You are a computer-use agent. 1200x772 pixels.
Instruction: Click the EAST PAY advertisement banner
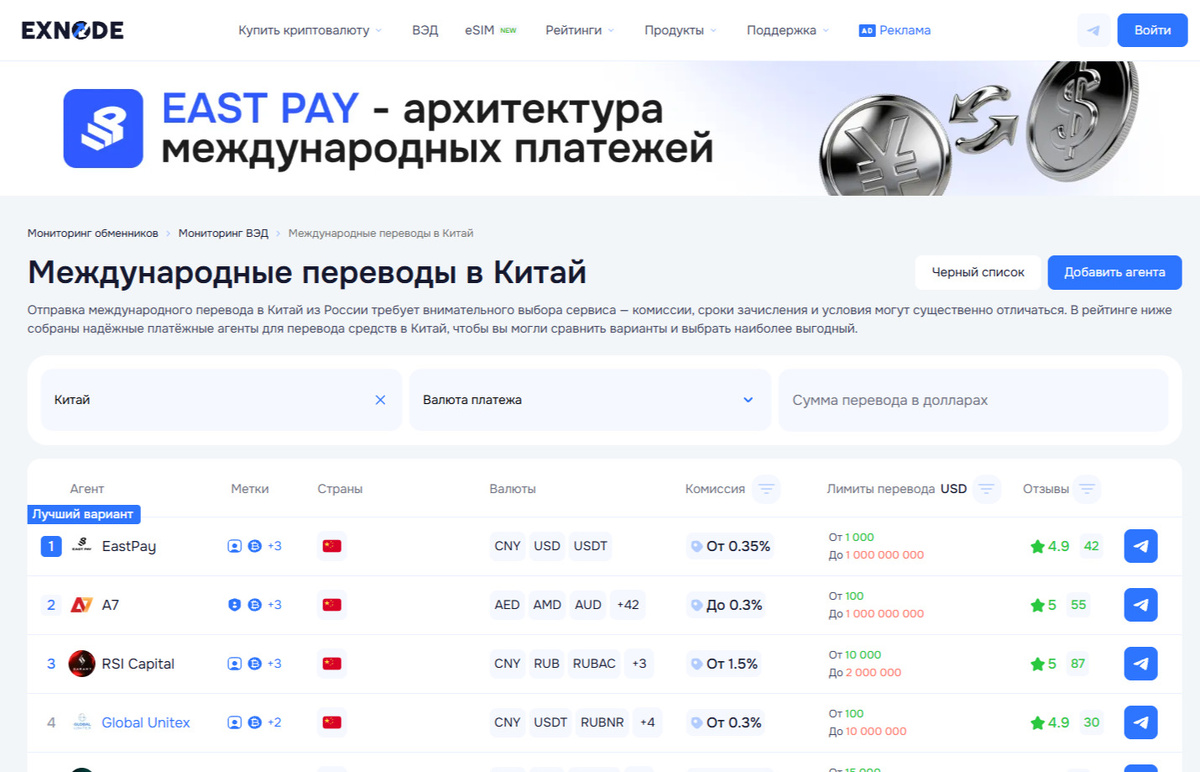[x=600, y=128]
